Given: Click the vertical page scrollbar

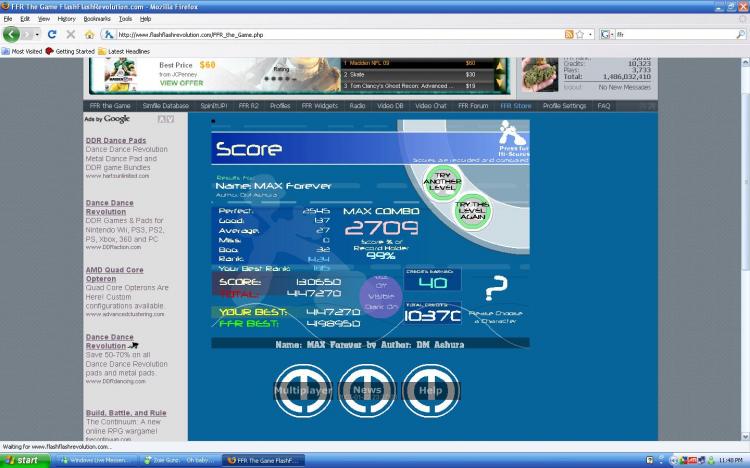Looking at the screenshot, I should [x=745, y=249].
